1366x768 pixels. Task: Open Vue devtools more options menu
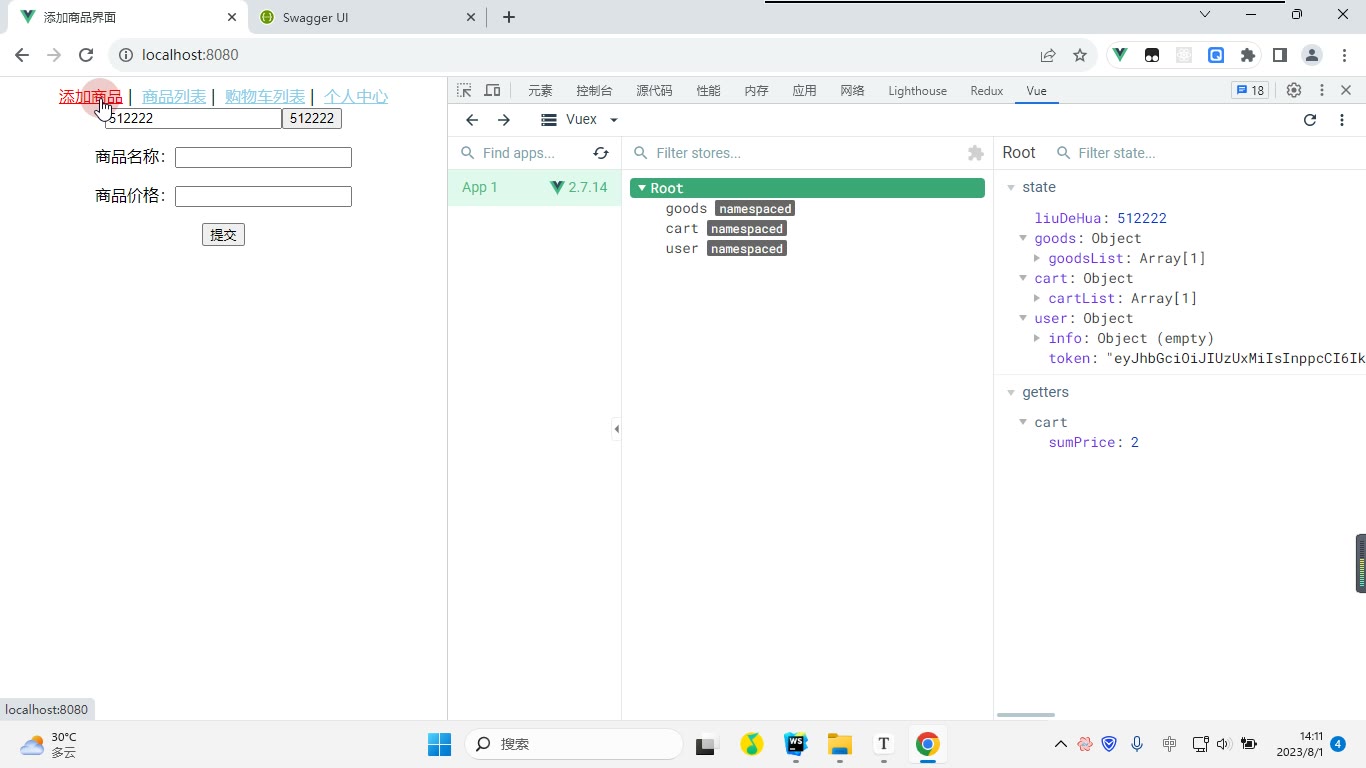click(x=1342, y=120)
